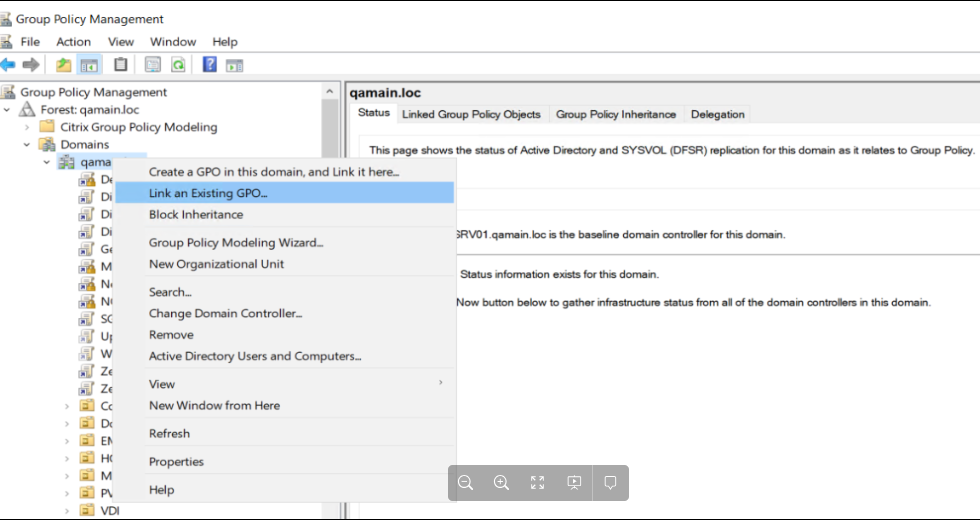Screen dimensions: 980x520
Task: Toggle the Show/Hide Action Pane icon
Action: point(235,64)
